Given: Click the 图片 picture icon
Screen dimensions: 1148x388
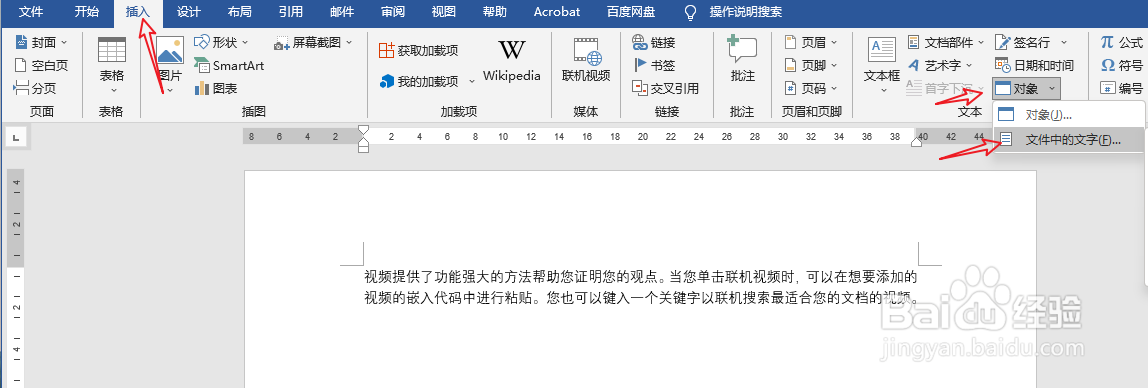Looking at the screenshot, I should [x=170, y=51].
